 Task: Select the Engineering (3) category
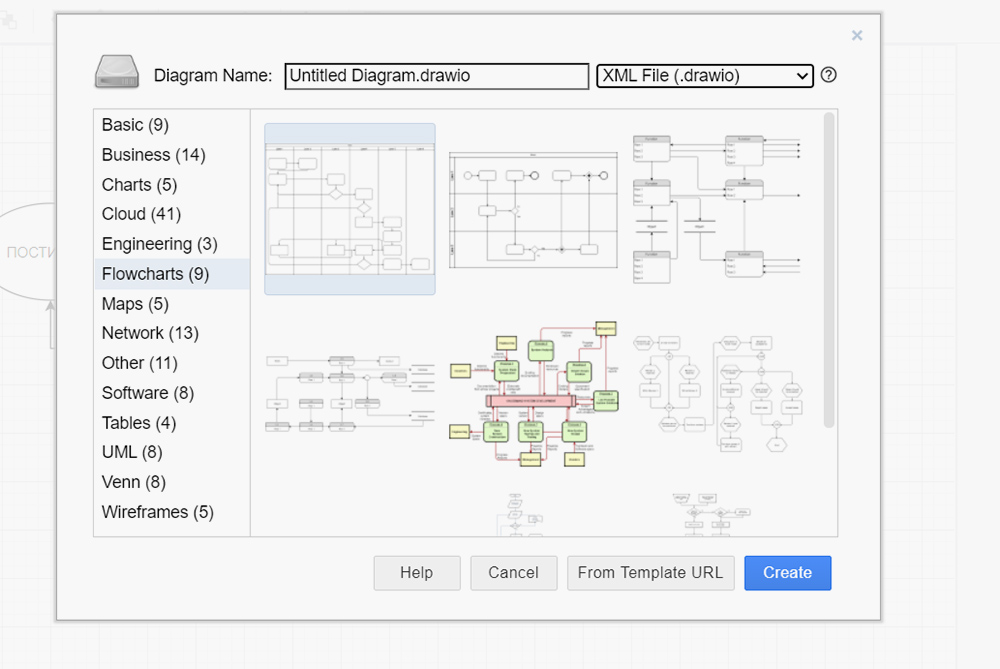click(172, 244)
